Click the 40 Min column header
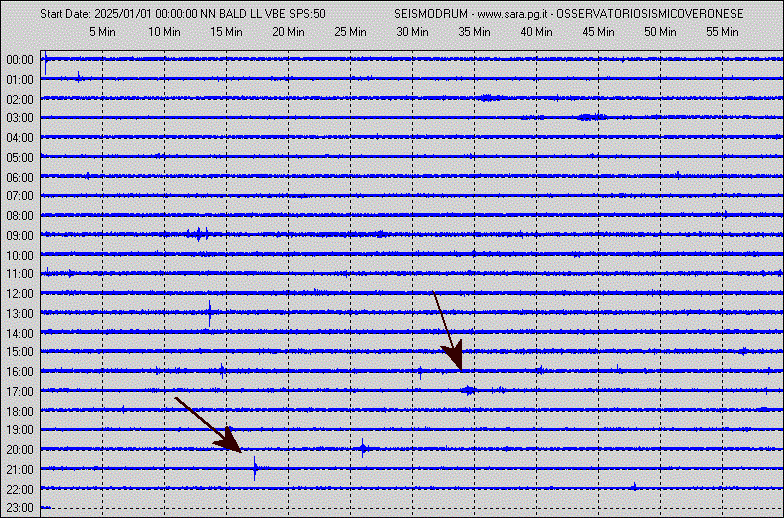 pyautogui.click(x=536, y=32)
